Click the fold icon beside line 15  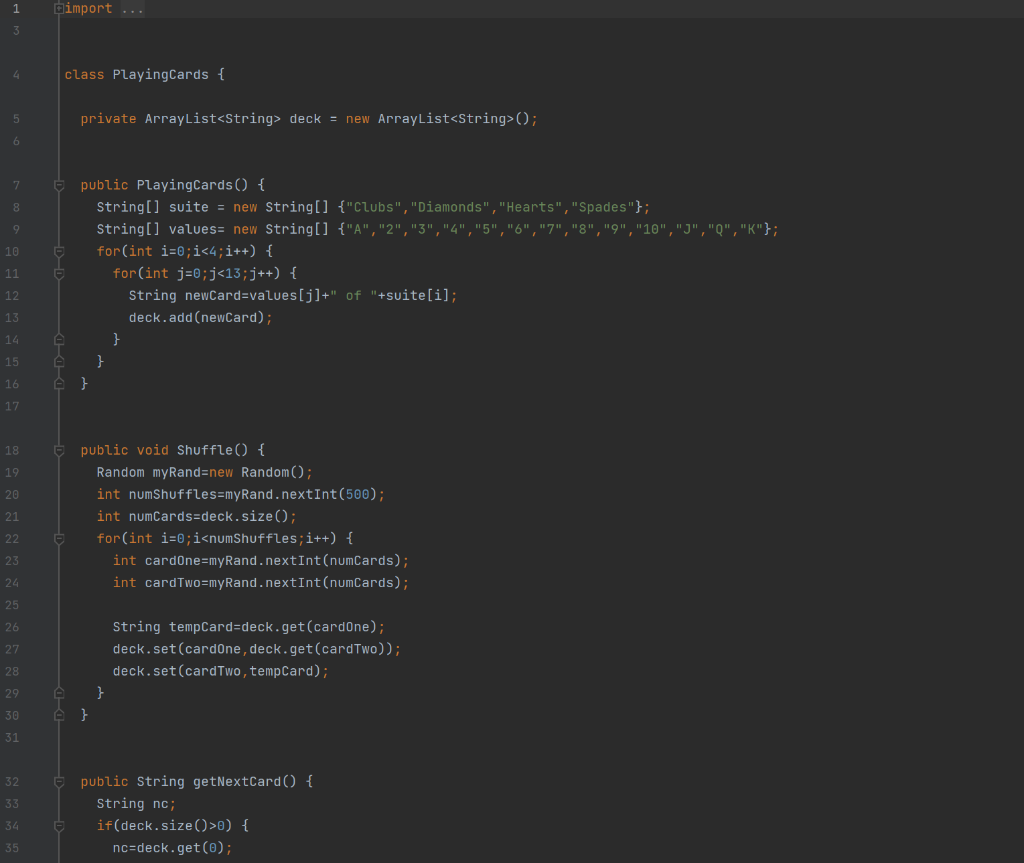(58, 360)
